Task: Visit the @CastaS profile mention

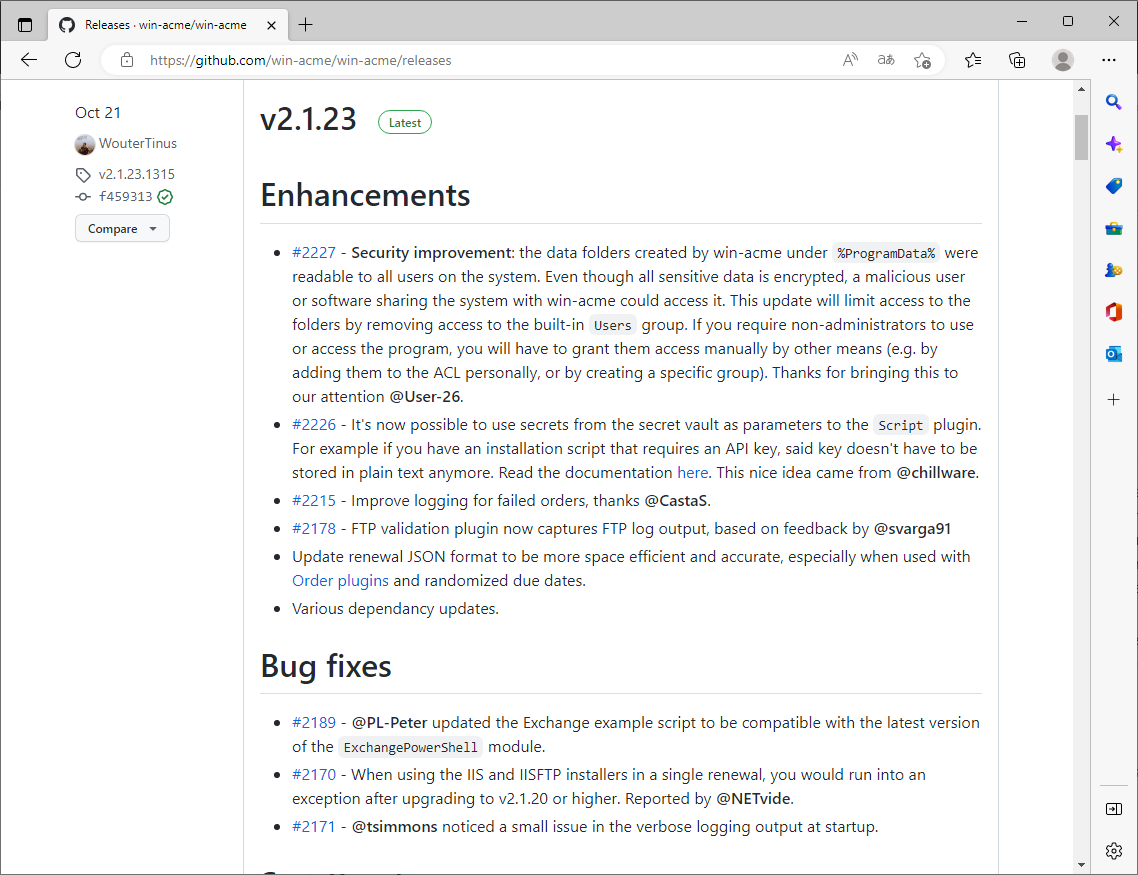Action: click(676, 501)
